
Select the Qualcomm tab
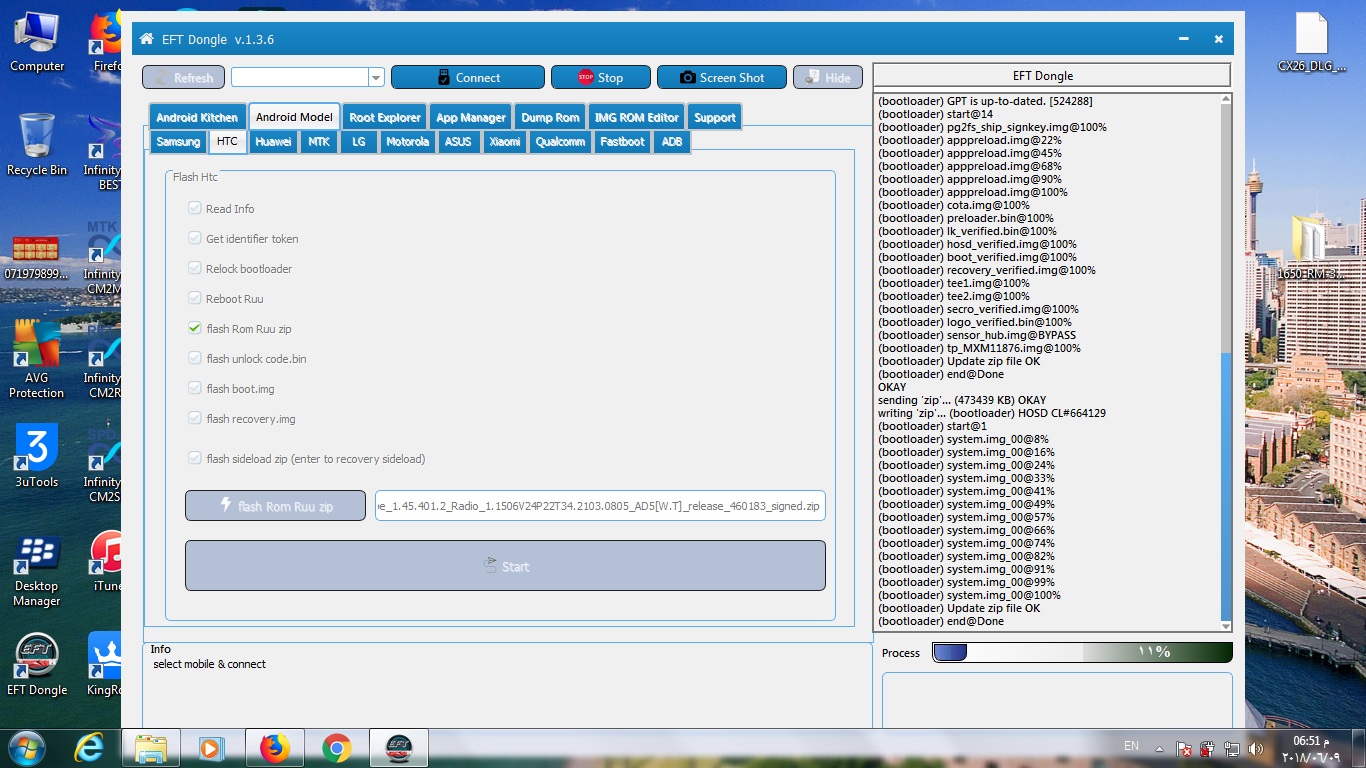pos(560,142)
